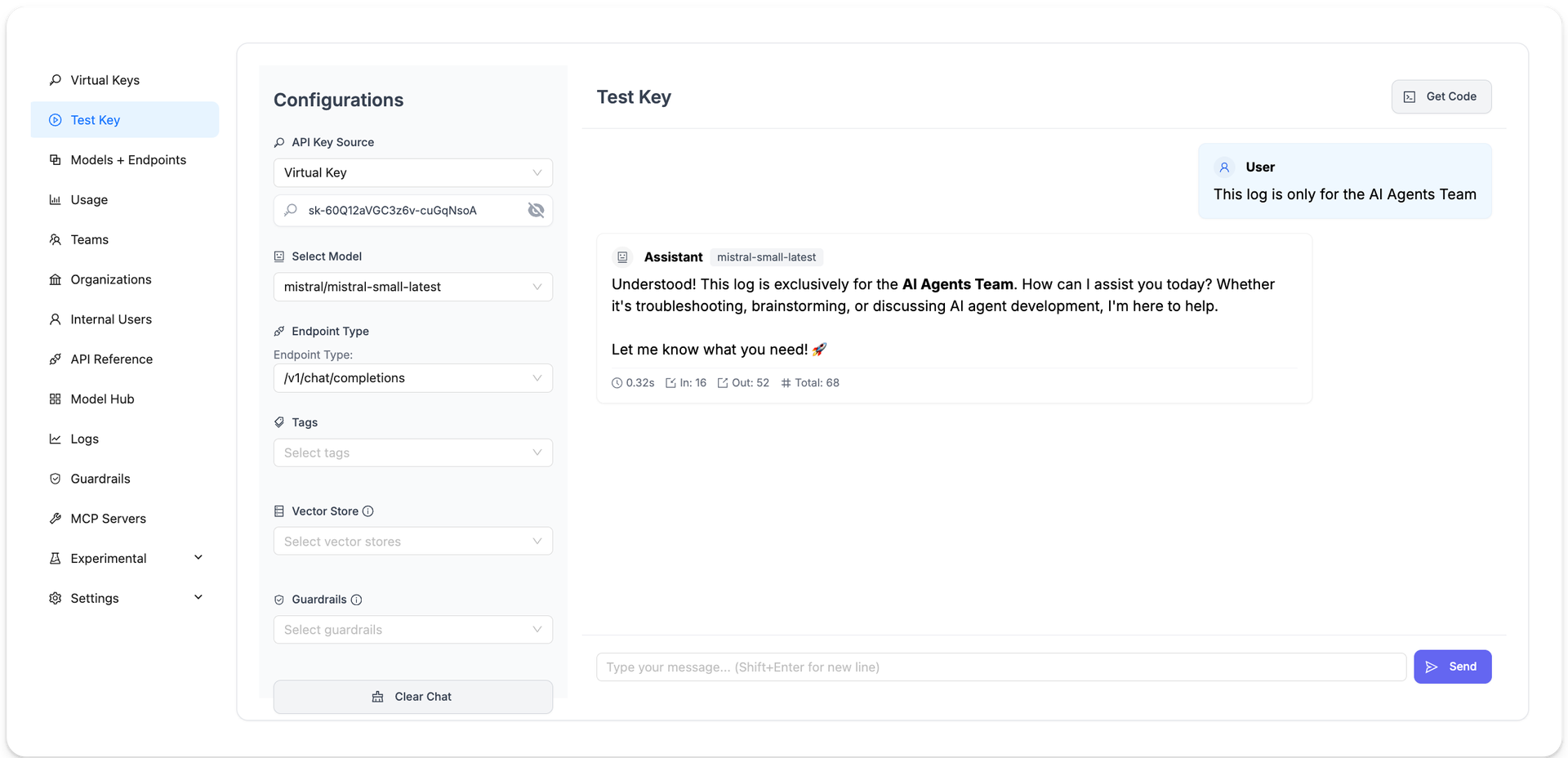The image size is (1568, 758).
Task: Open the Teams section
Action: click(88, 239)
